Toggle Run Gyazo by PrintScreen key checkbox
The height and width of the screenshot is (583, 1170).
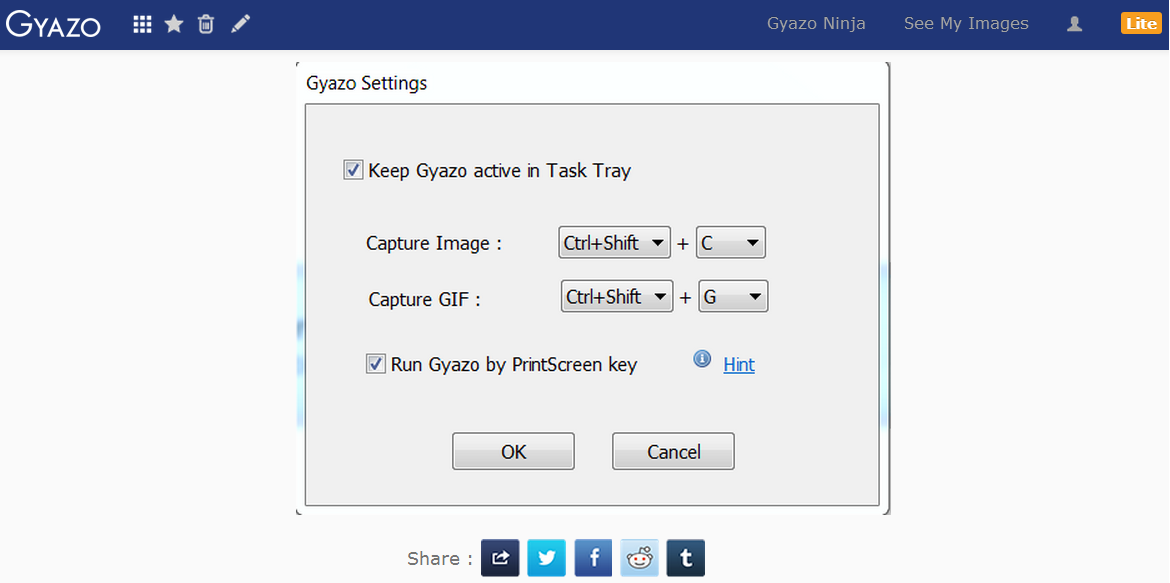tap(375, 364)
